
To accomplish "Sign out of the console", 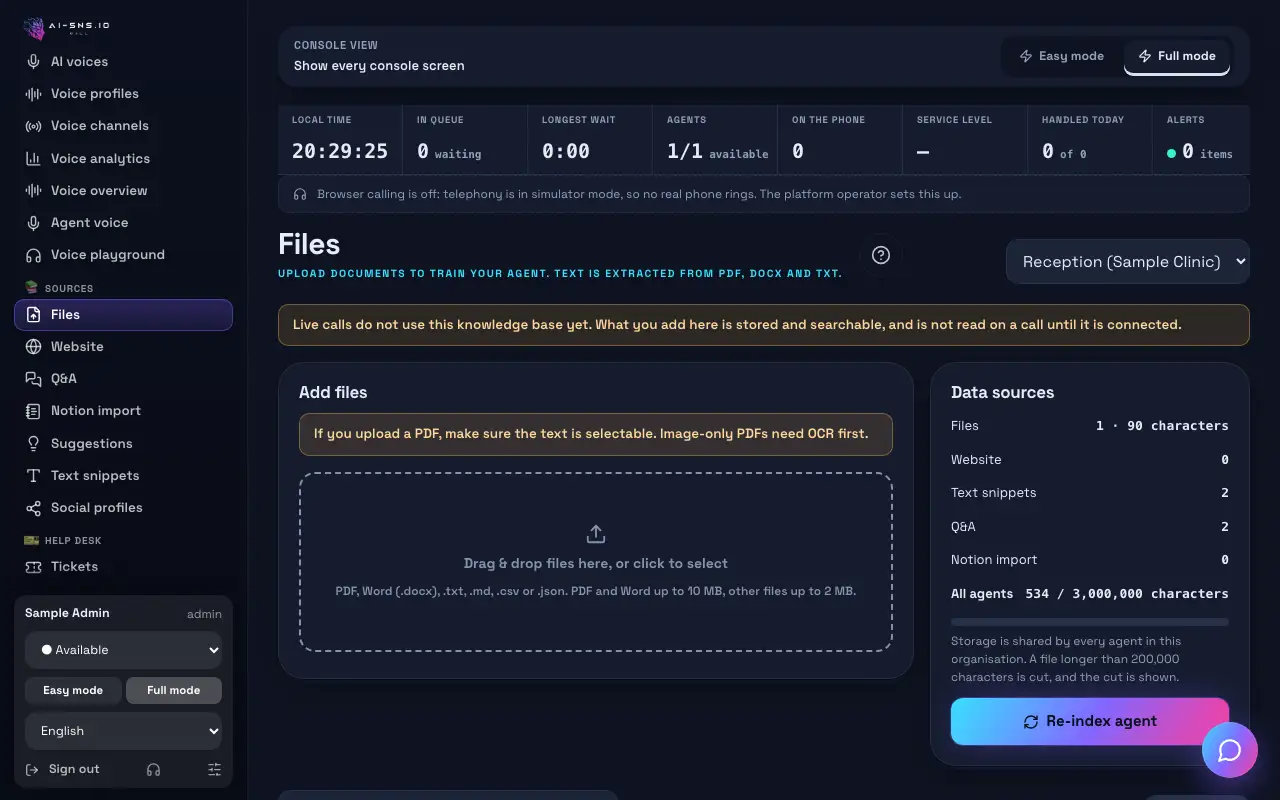I will click(62, 769).
